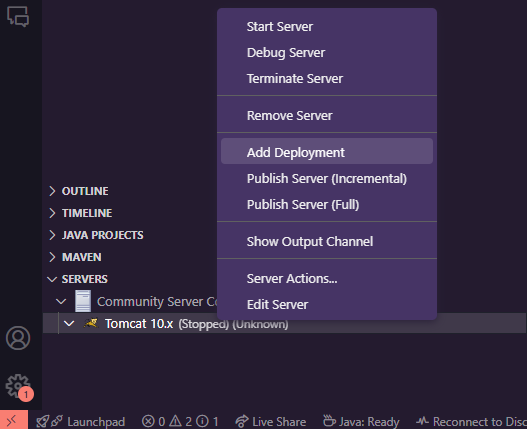The width and height of the screenshot is (527, 429).
Task: Open the Manage gear icon
Action: tap(18, 387)
